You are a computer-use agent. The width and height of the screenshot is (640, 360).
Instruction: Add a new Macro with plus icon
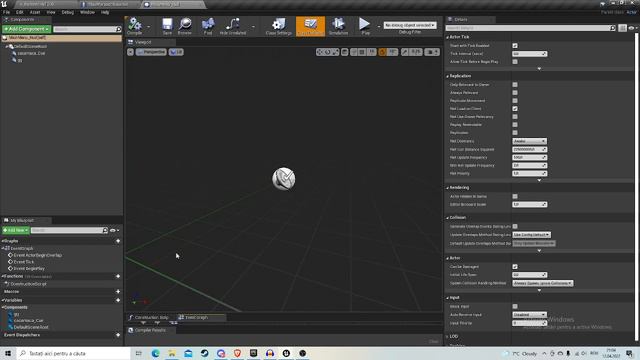click(x=118, y=291)
